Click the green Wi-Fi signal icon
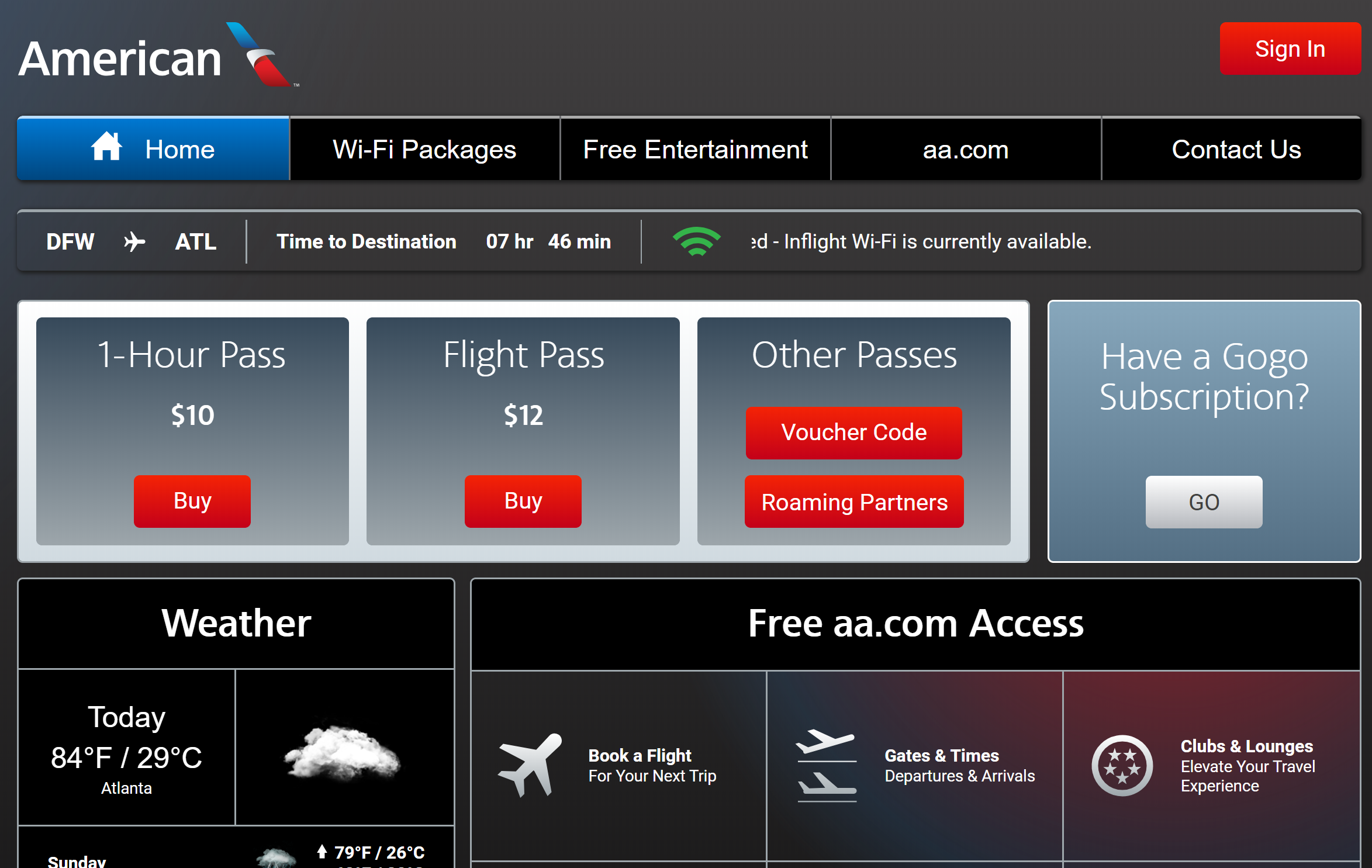This screenshot has height=868, width=1372. tap(696, 241)
